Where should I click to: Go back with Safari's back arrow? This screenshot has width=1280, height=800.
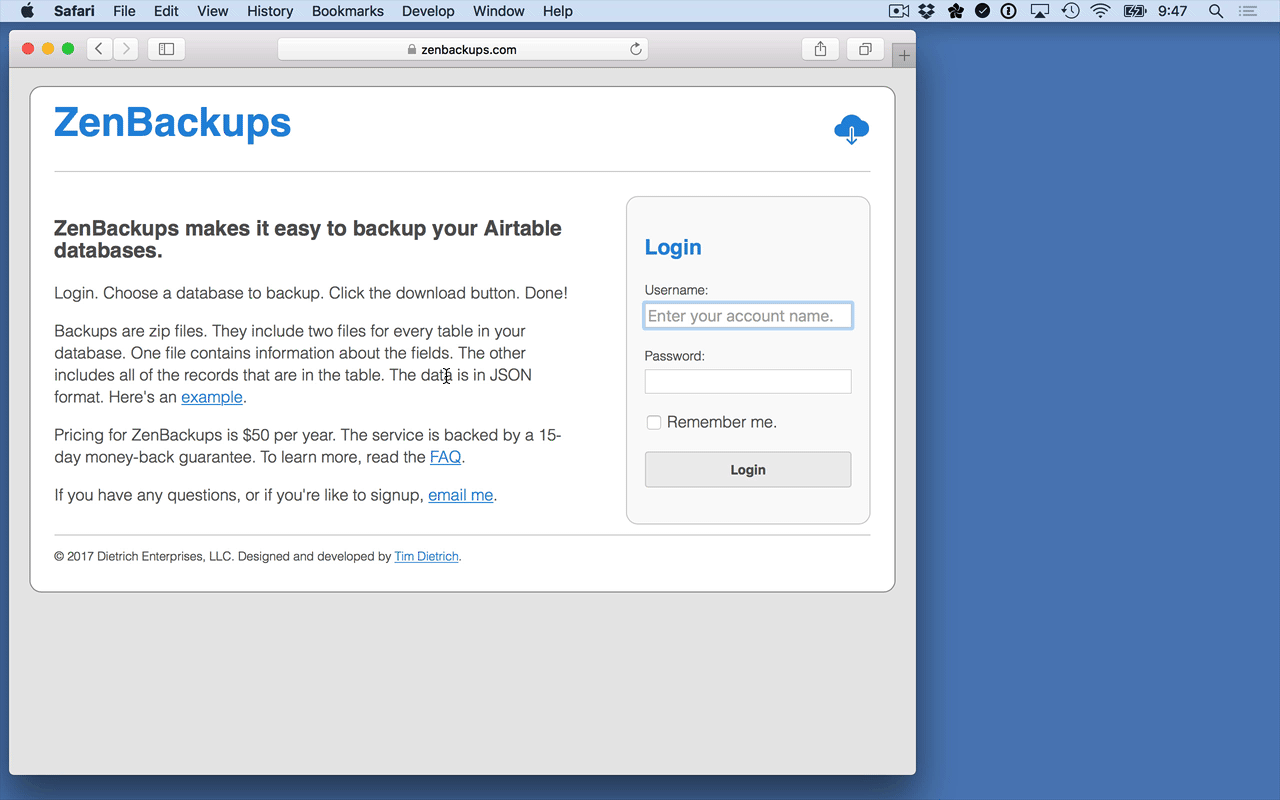(x=99, y=49)
